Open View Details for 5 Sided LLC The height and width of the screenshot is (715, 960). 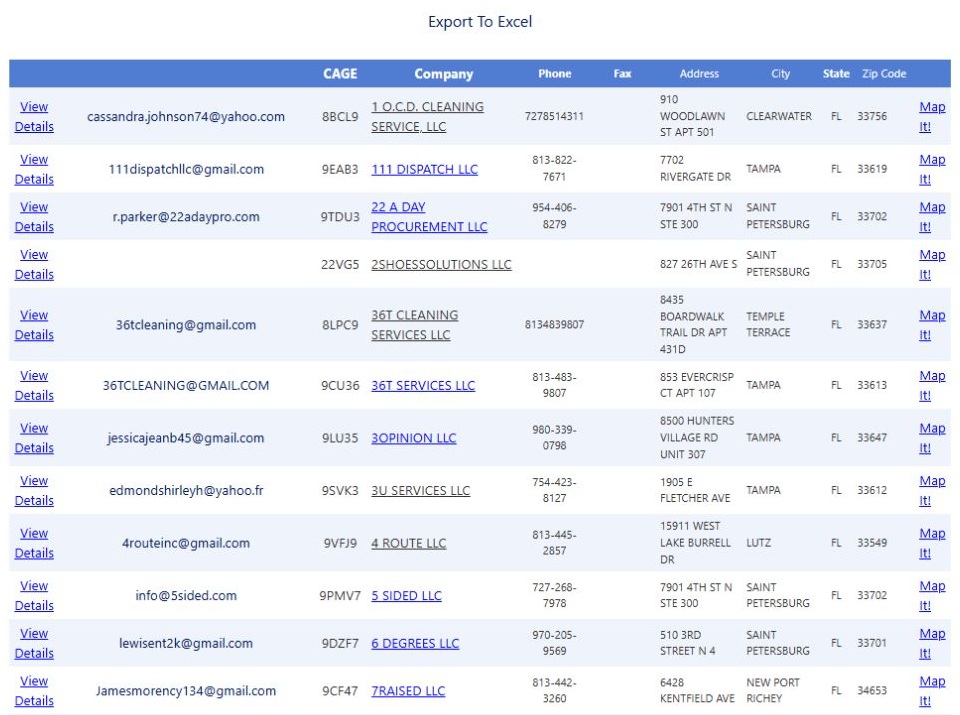34,596
